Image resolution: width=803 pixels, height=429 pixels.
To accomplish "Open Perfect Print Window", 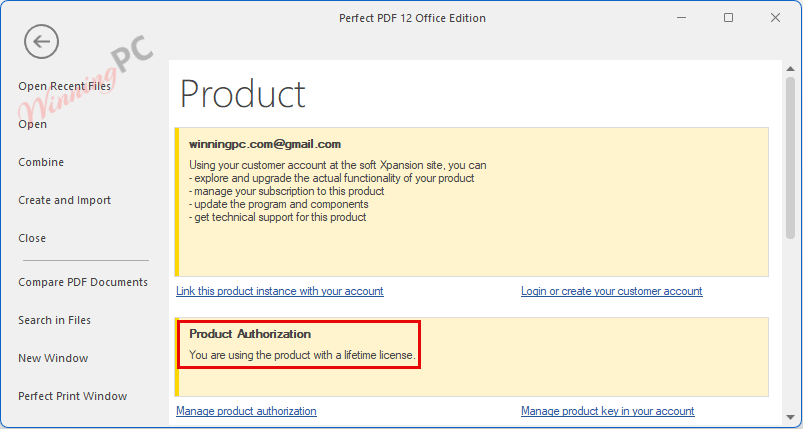I will (73, 396).
